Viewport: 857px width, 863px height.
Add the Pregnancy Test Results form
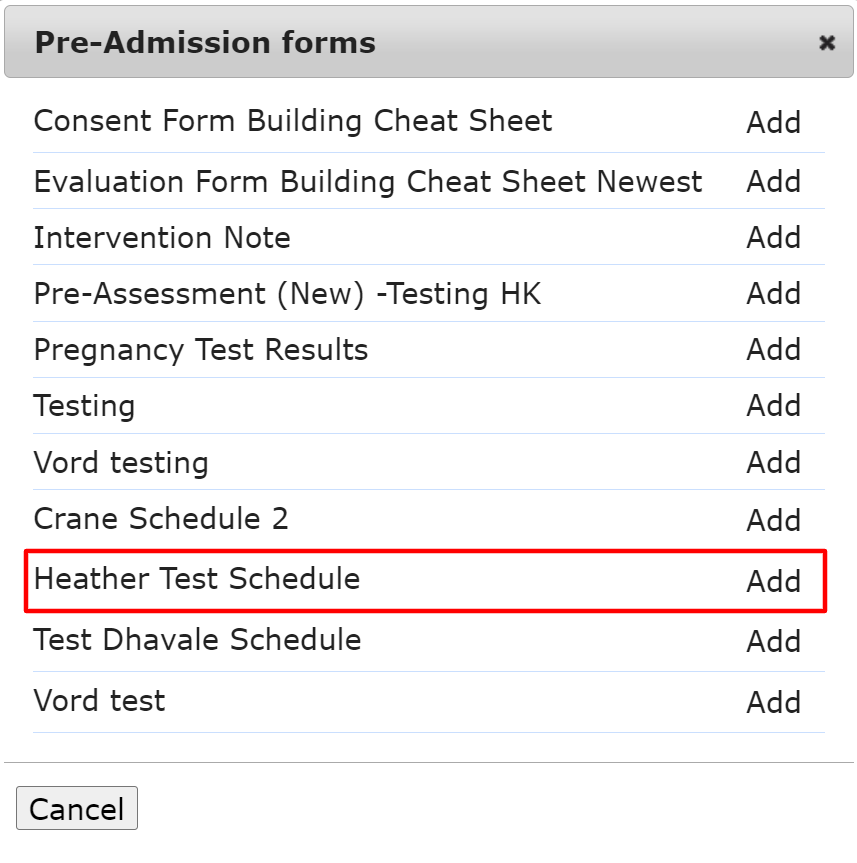coord(774,350)
